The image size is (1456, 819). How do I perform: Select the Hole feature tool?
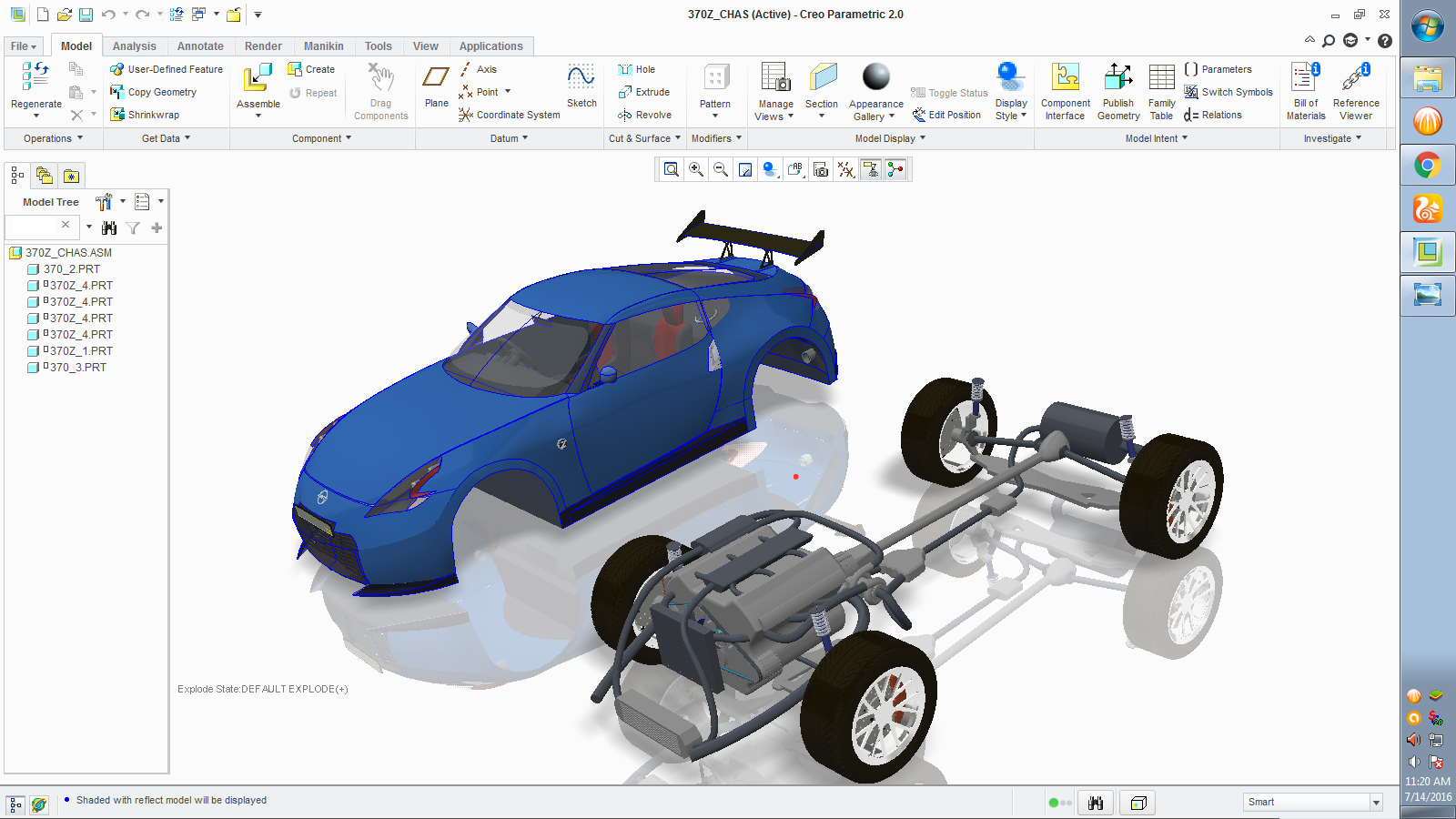(x=636, y=69)
